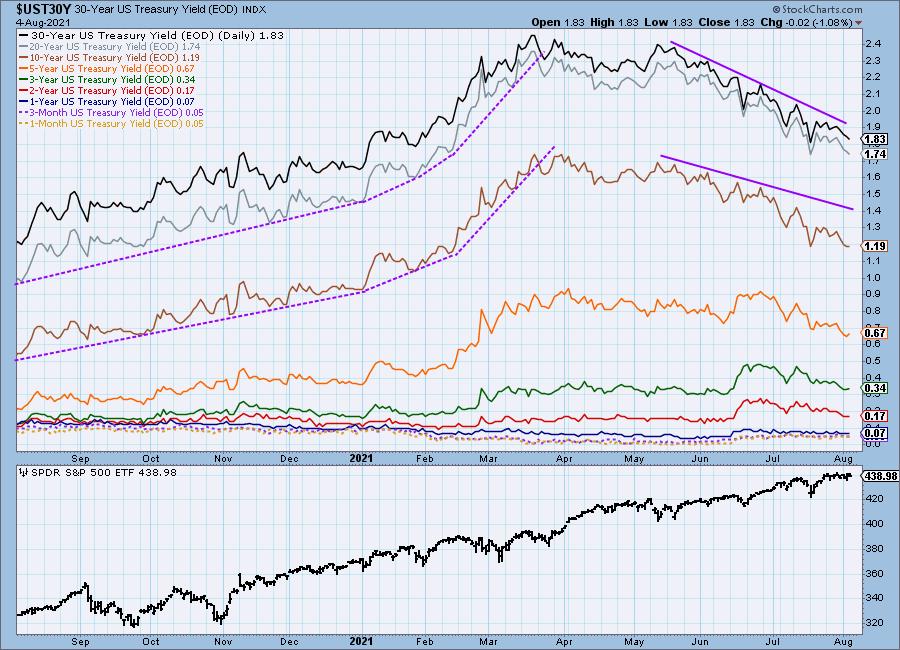Click the 2021 label on upper chart axis
Image resolution: width=900 pixels, height=650 pixels.
coord(361,458)
